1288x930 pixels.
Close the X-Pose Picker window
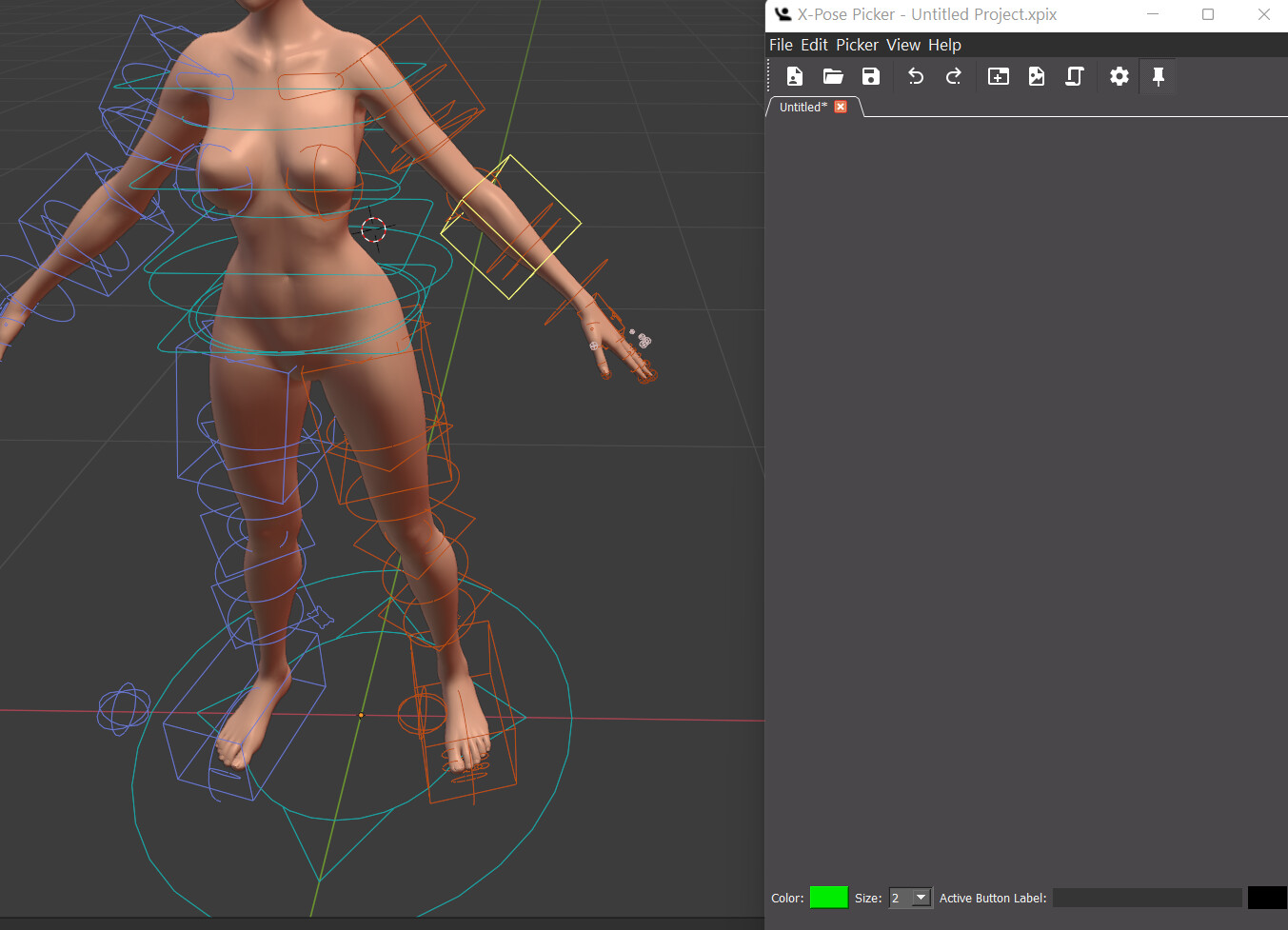[1263, 14]
